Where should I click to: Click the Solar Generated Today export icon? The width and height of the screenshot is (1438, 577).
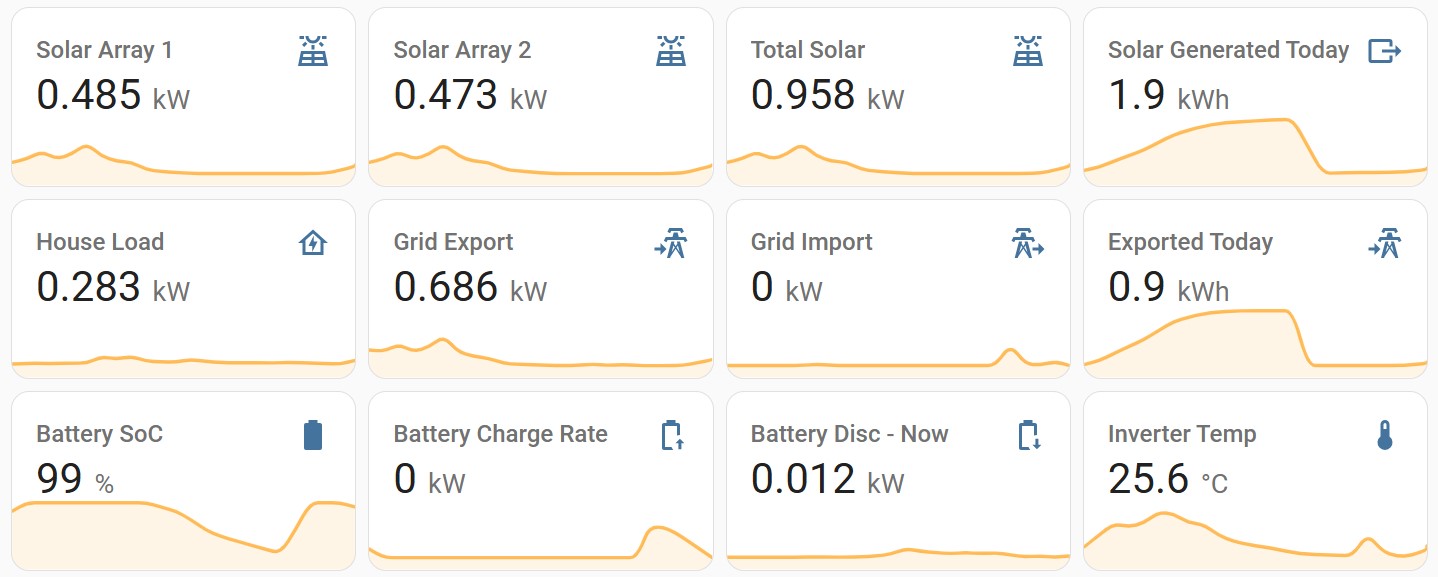point(1384,51)
